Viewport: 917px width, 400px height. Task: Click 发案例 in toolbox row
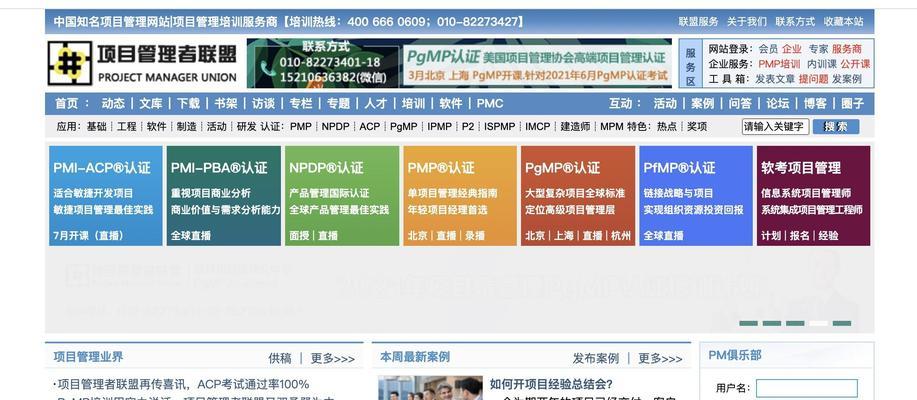click(x=847, y=78)
